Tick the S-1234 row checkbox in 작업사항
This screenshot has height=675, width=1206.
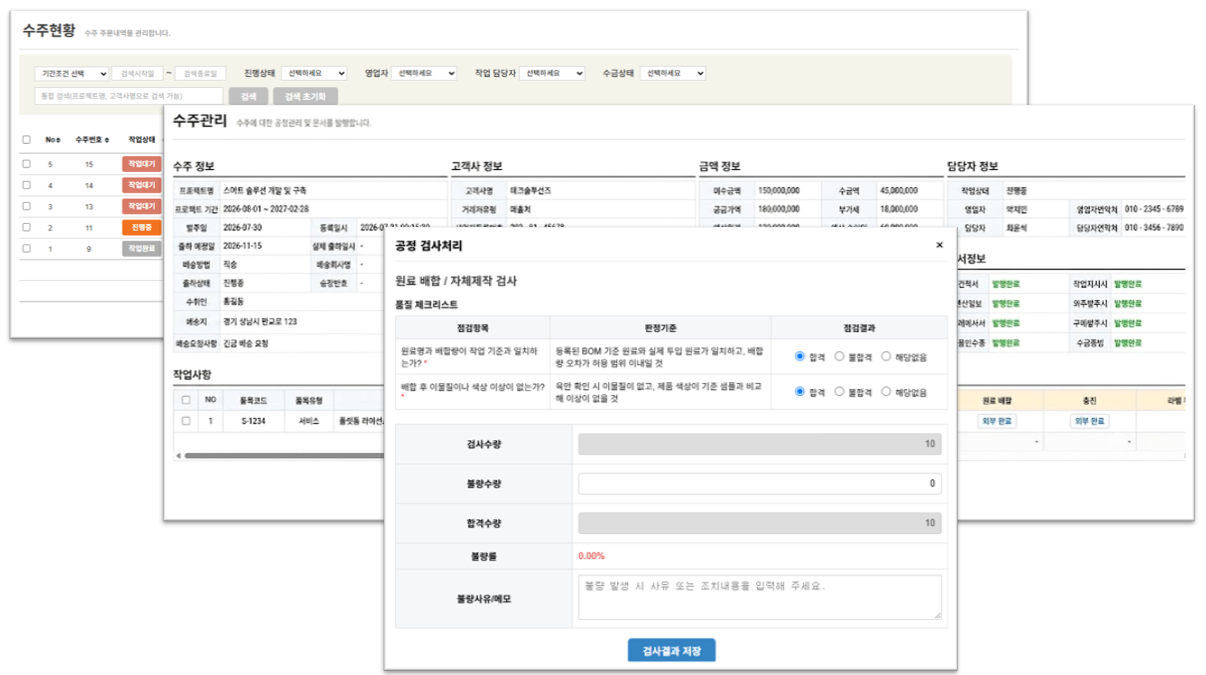186,421
